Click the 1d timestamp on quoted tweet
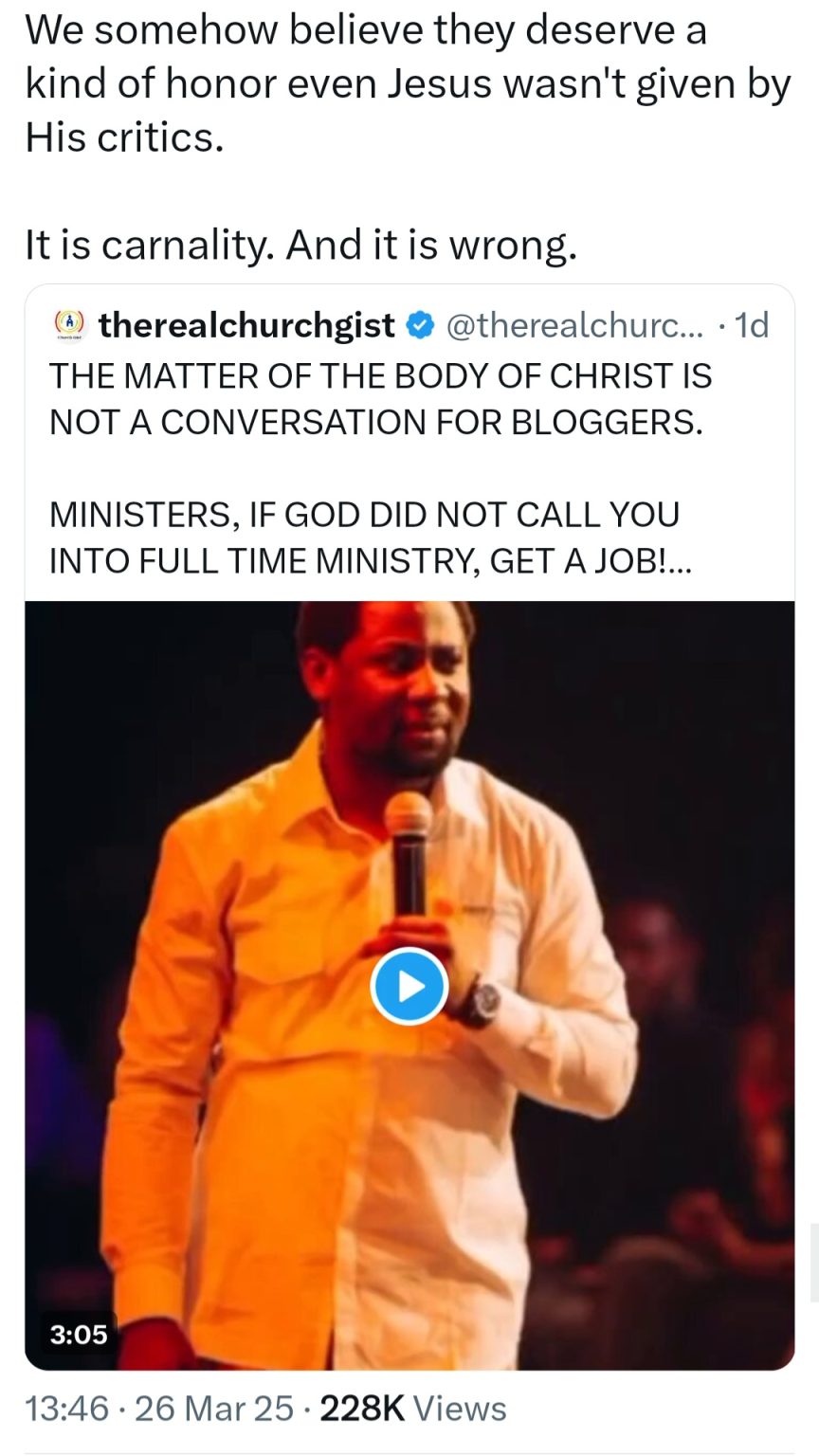 [x=752, y=325]
